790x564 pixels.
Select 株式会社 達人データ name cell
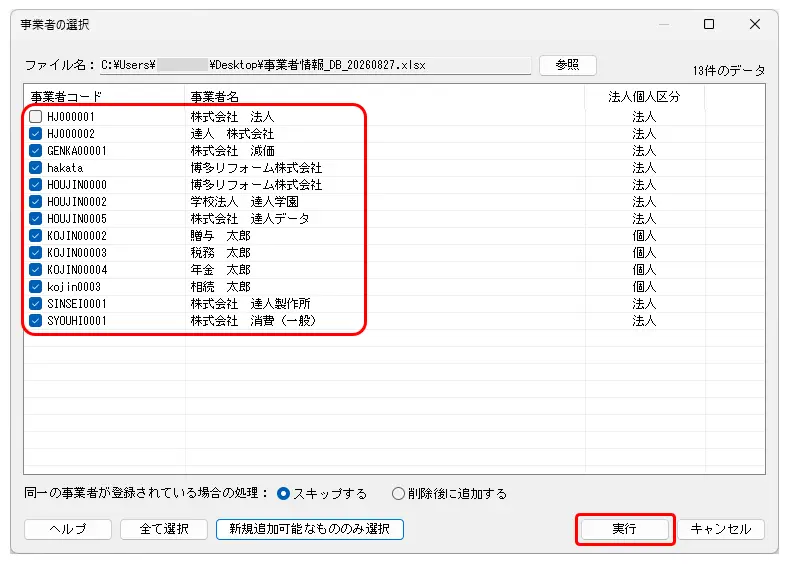point(250,219)
